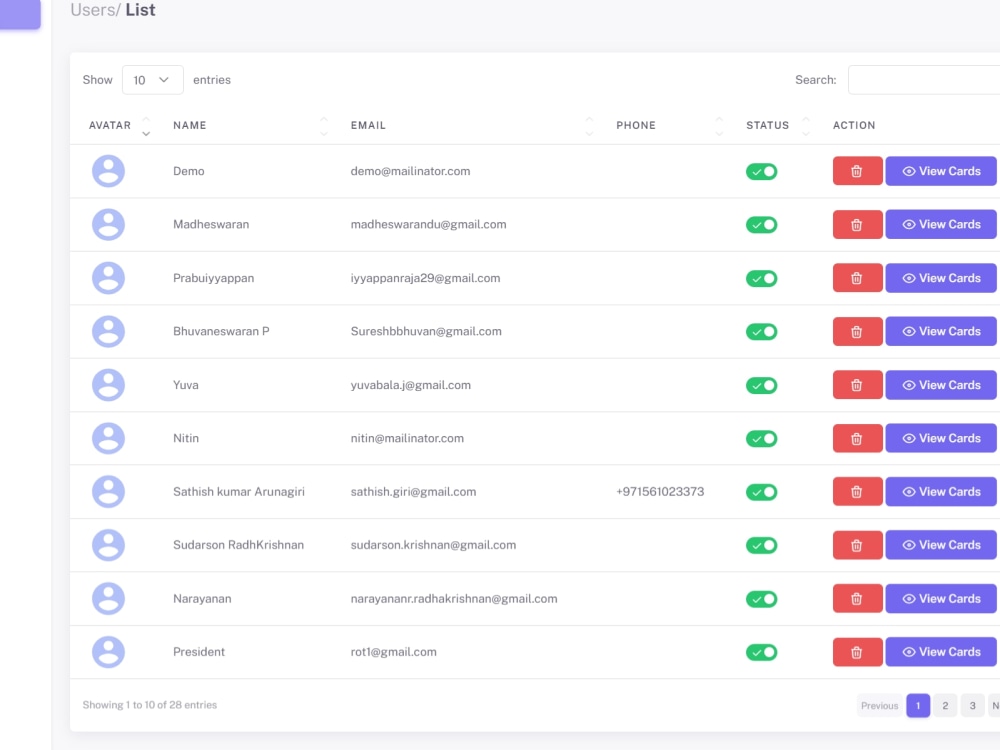
Task: Switch off status for Bhuvaneswaran P
Action: [761, 332]
